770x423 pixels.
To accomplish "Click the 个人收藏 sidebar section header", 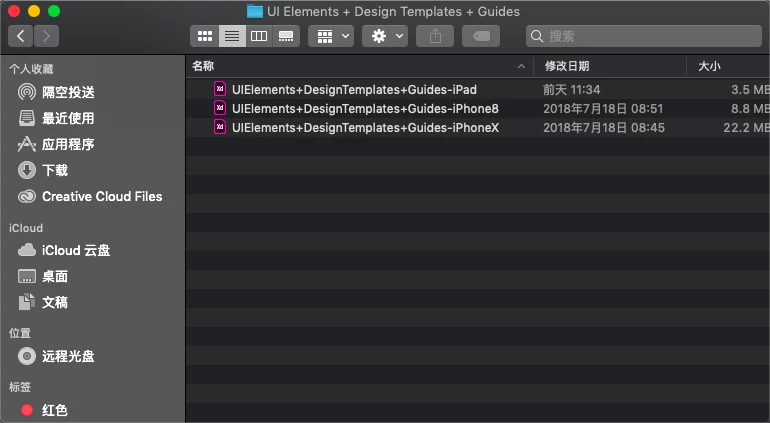I will pyautogui.click(x=31, y=69).
